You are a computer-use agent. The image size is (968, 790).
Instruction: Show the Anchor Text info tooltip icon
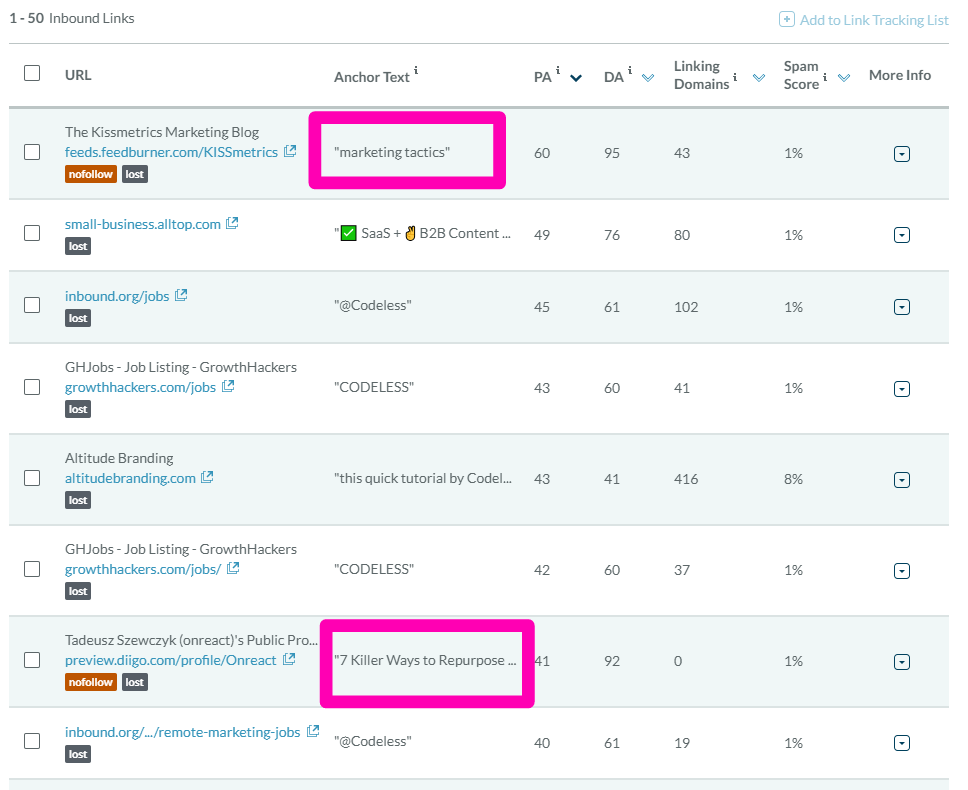416,70
